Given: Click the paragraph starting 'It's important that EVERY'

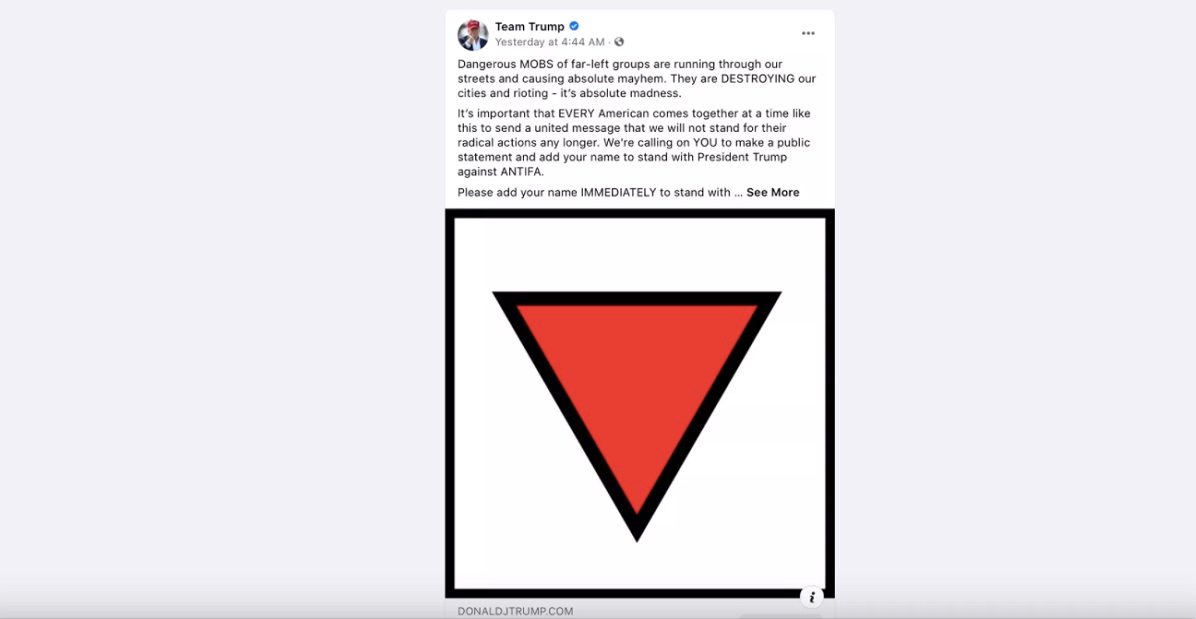Looking at the screenshot, I should [x=635, y=143].
